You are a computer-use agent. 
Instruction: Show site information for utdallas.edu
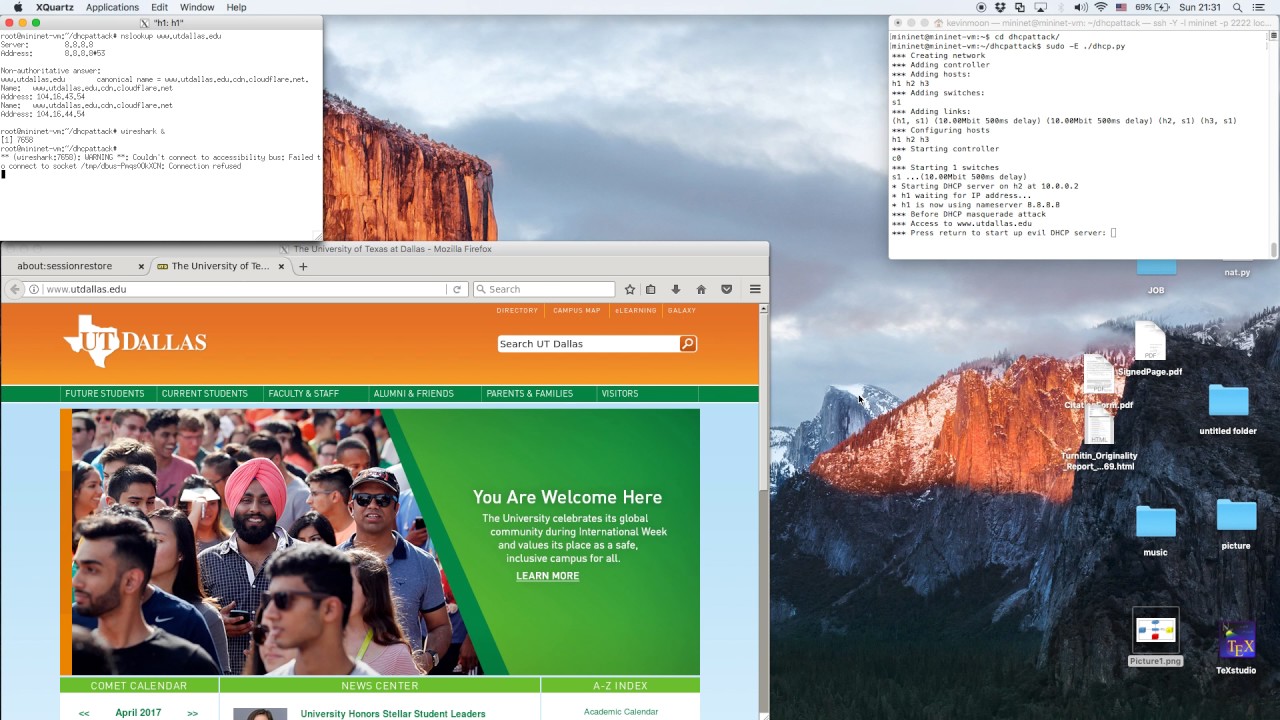34,289
